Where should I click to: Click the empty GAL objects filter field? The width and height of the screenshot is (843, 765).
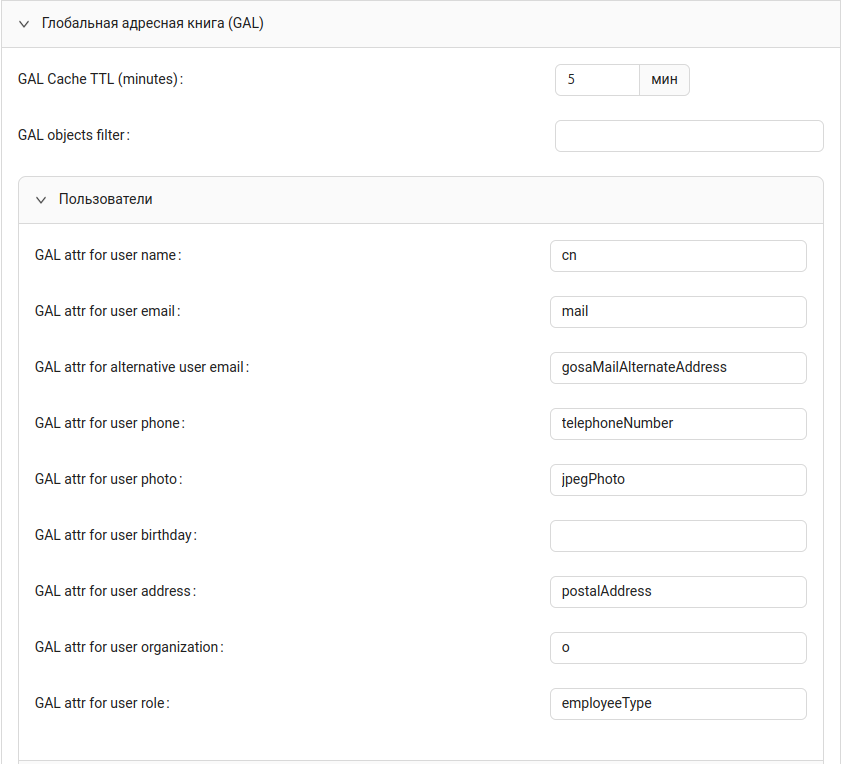tap(688, 136)
